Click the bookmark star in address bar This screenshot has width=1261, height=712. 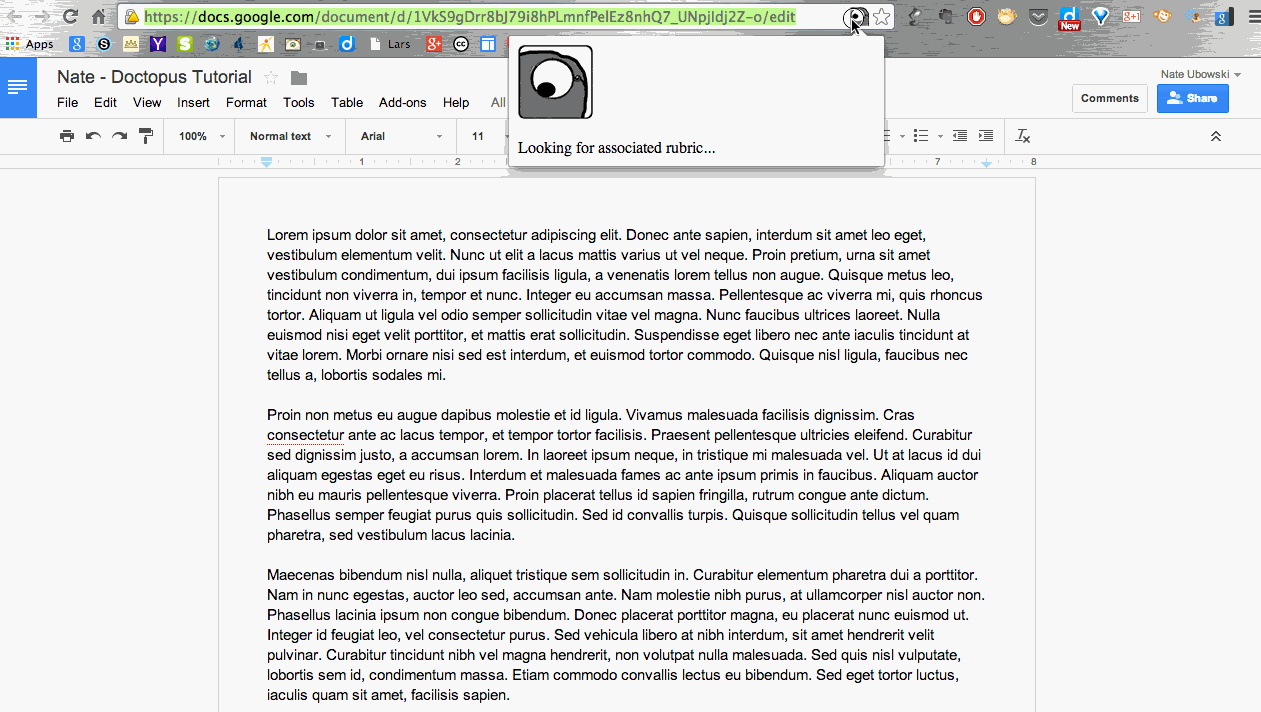click(881, 17)
